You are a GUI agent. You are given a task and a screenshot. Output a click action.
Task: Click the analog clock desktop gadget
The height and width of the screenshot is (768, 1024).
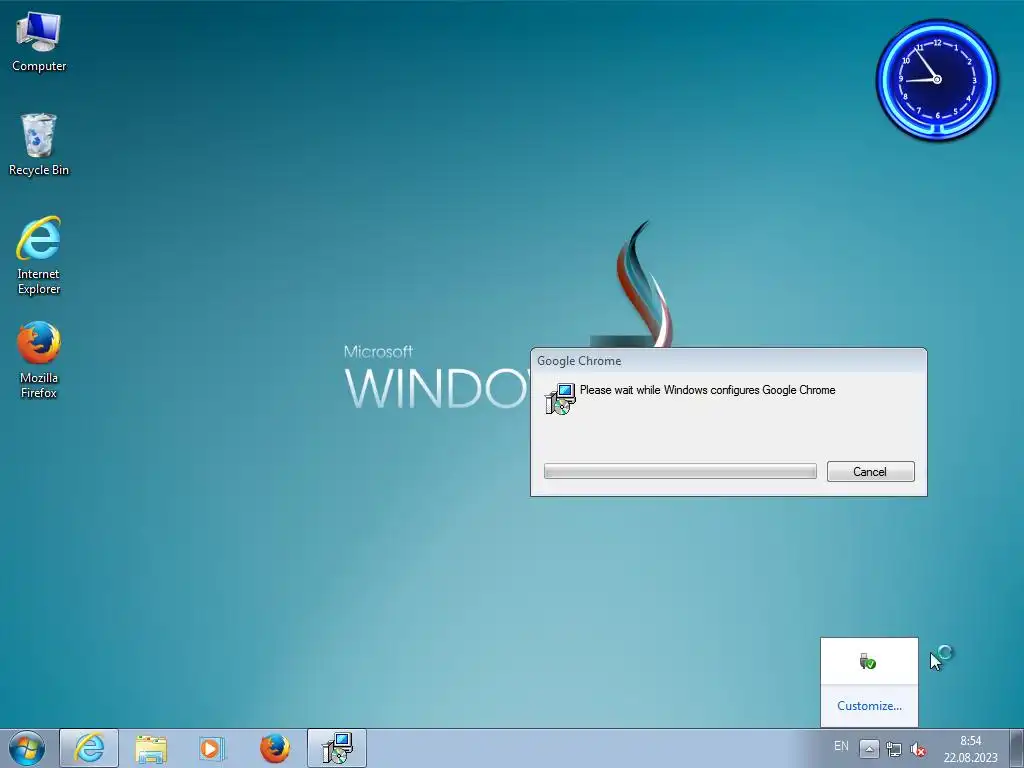pyautogui.click(x=937, y=80)
